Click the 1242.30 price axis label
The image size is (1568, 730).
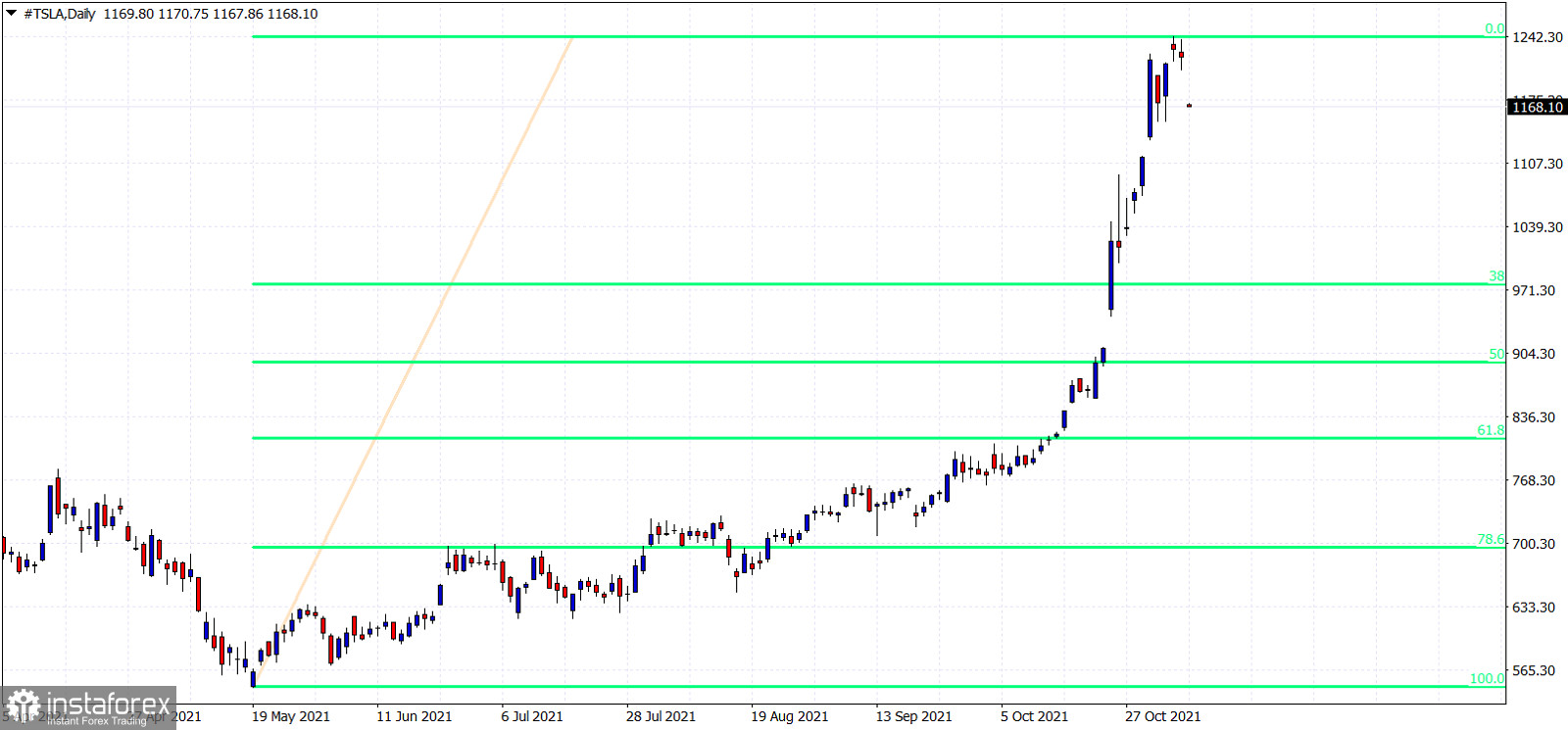[1538, 37]
